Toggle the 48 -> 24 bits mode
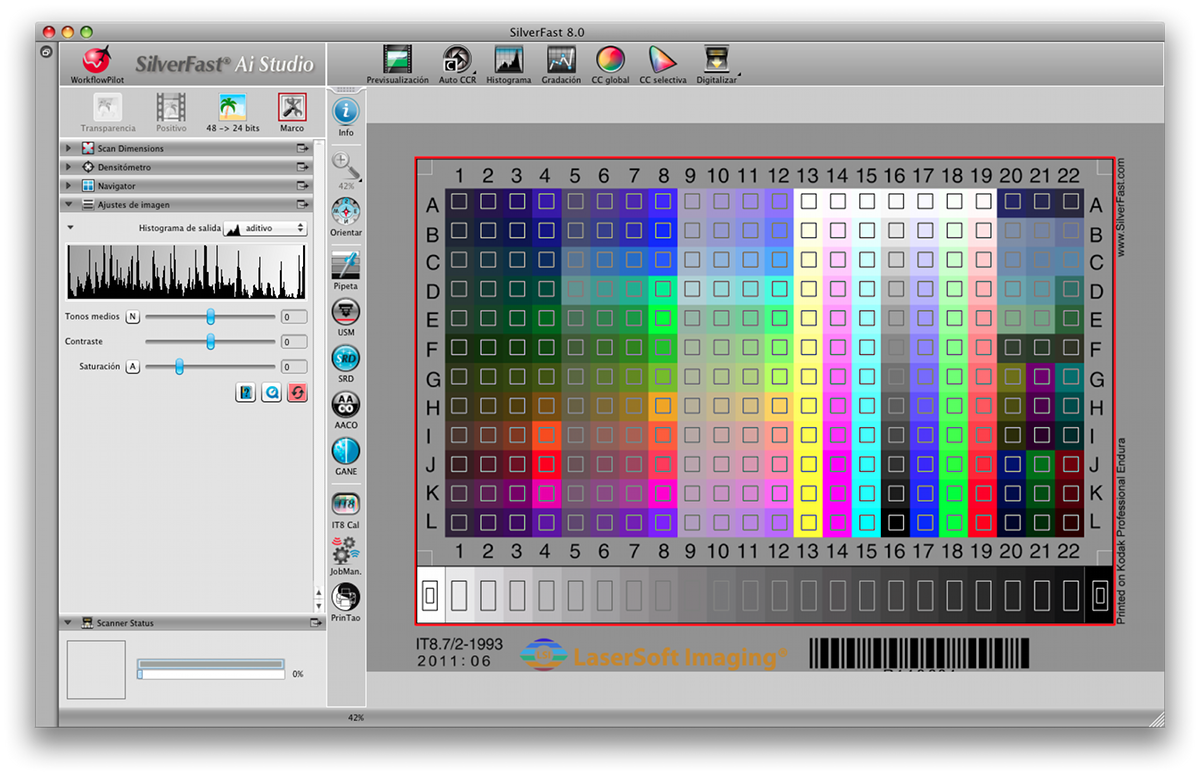This screenshot has height=776, width=1200. click(232, 108)
